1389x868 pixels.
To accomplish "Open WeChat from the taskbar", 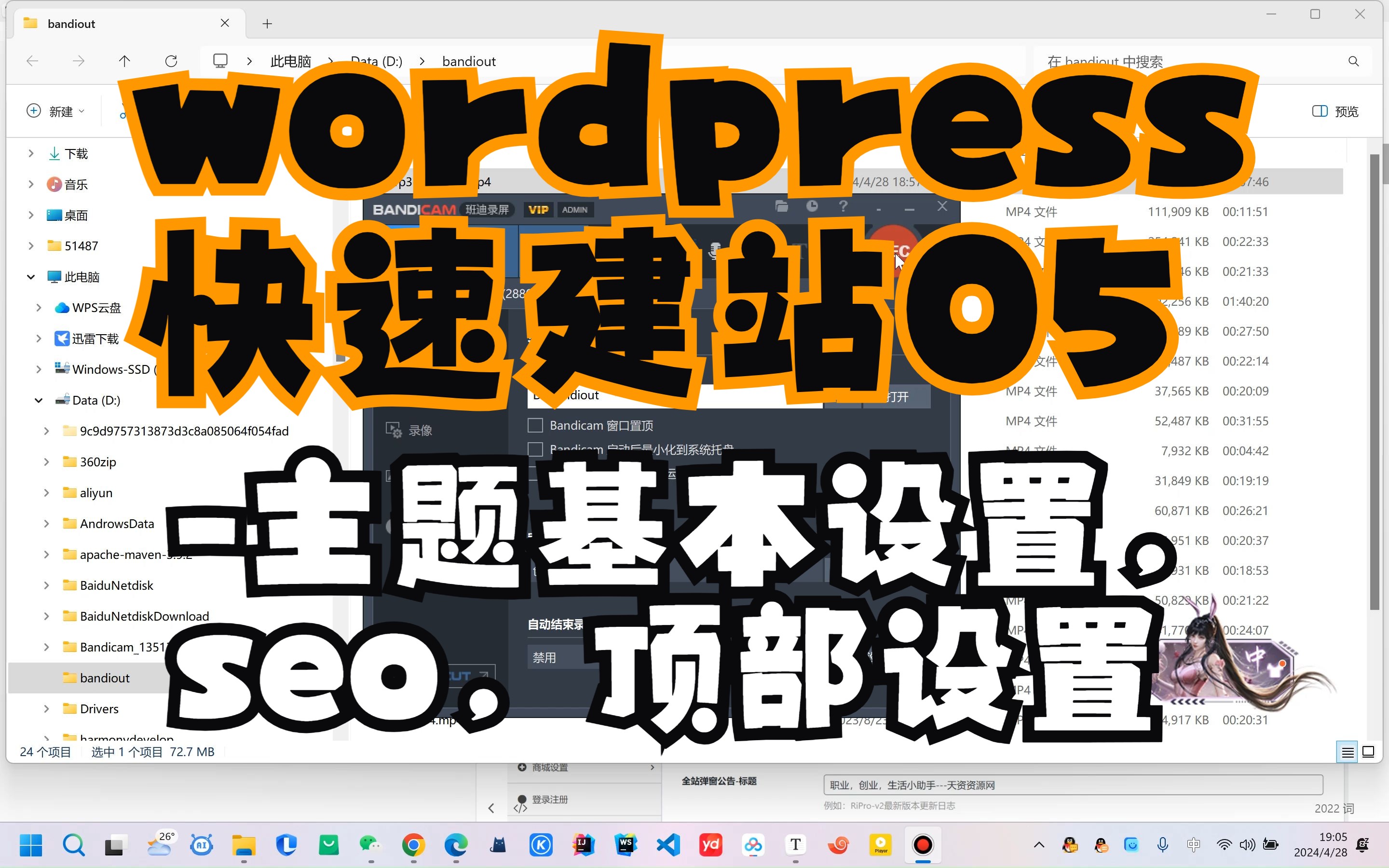I will 371,845.
